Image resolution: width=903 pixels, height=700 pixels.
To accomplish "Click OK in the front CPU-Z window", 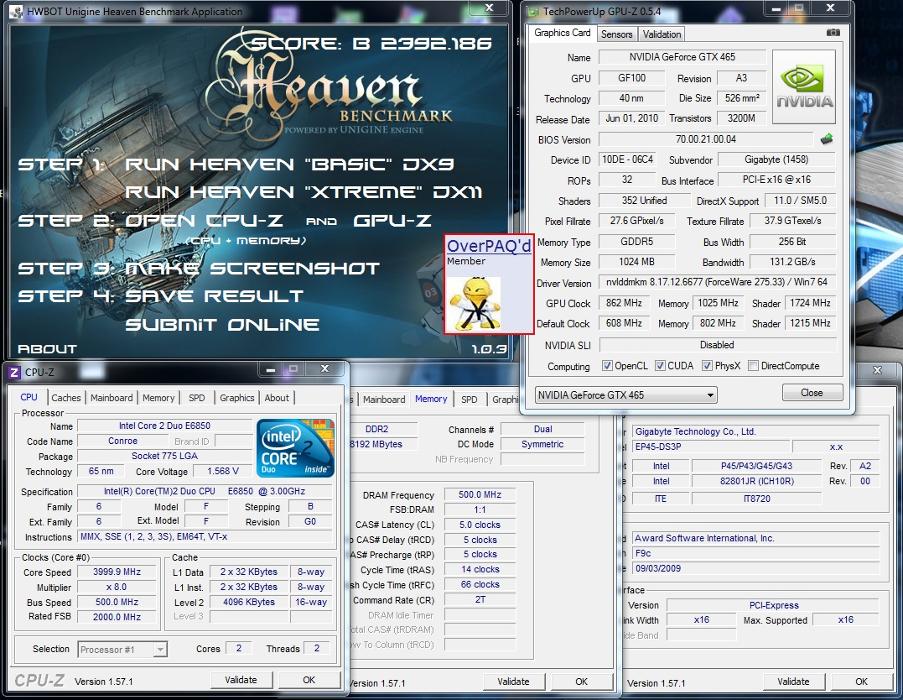I will [309, 680].
